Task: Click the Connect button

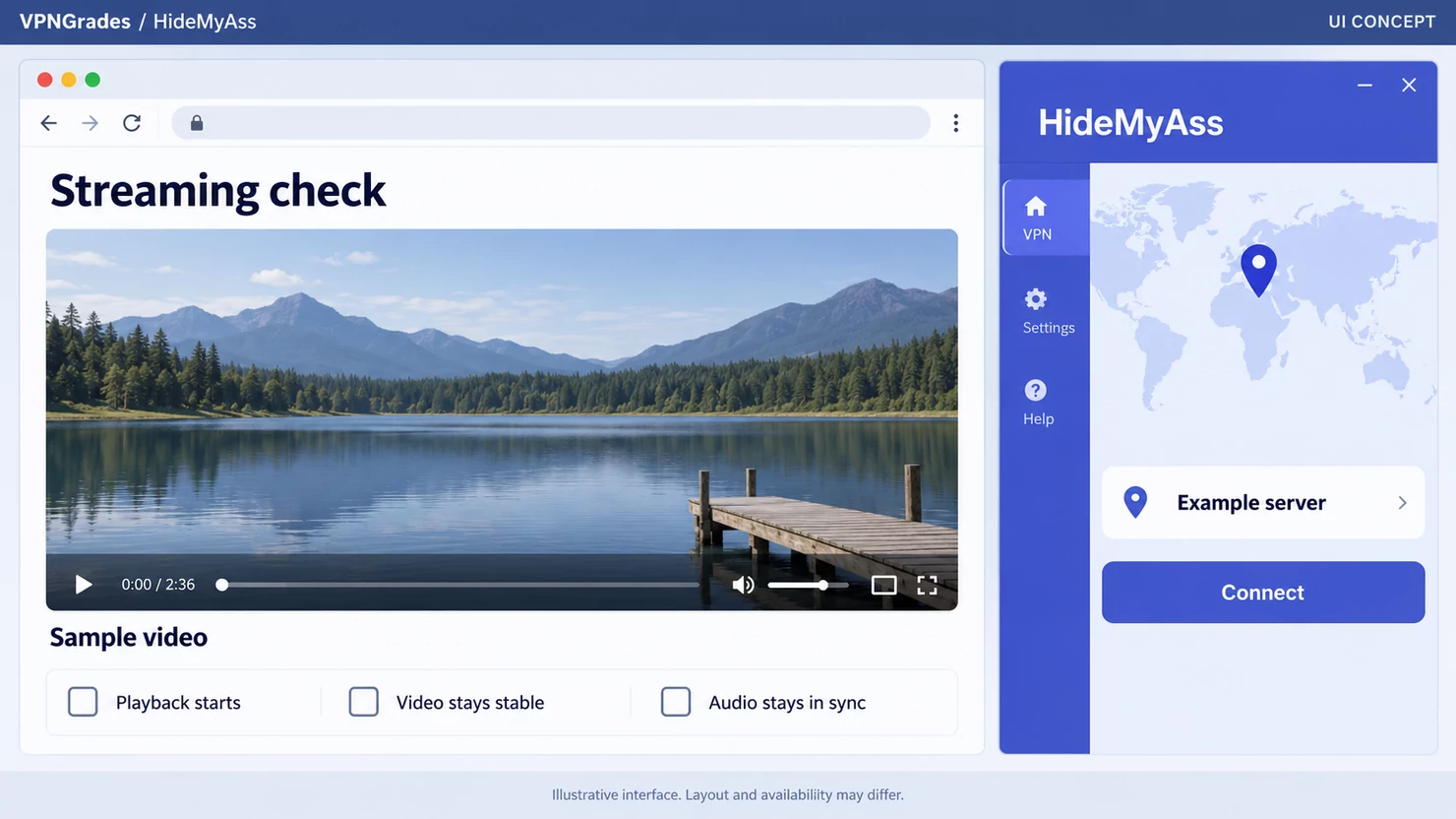Action: click(x=1263, y=592)
